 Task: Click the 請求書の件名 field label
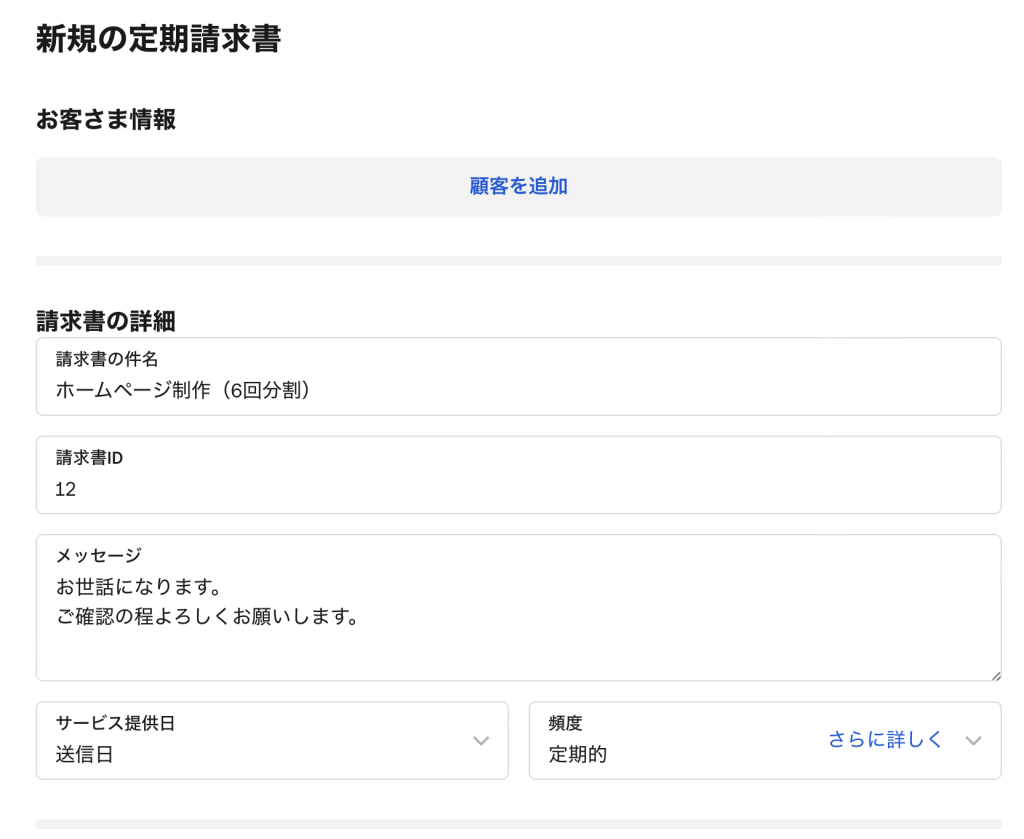click(x=107, y=360)
